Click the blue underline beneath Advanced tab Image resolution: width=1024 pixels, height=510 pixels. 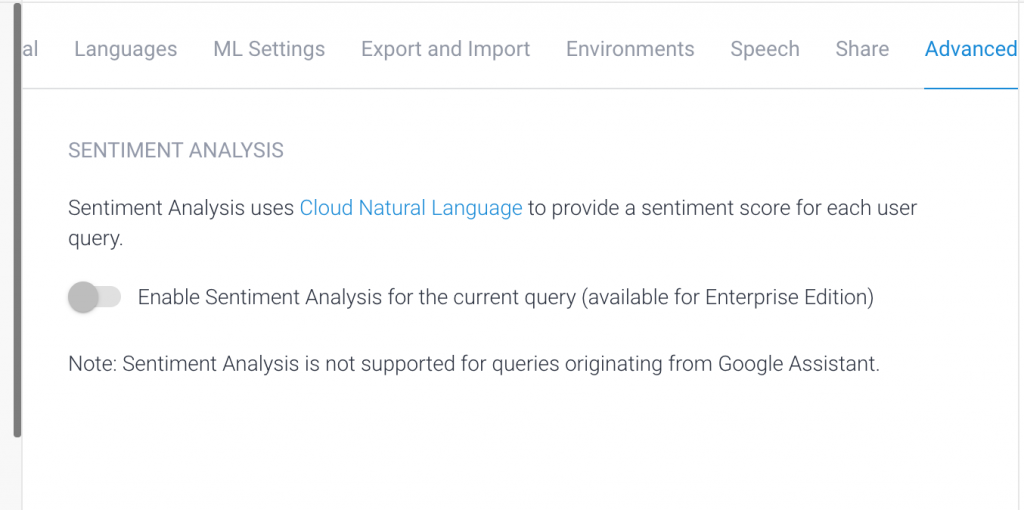point(970,88)
